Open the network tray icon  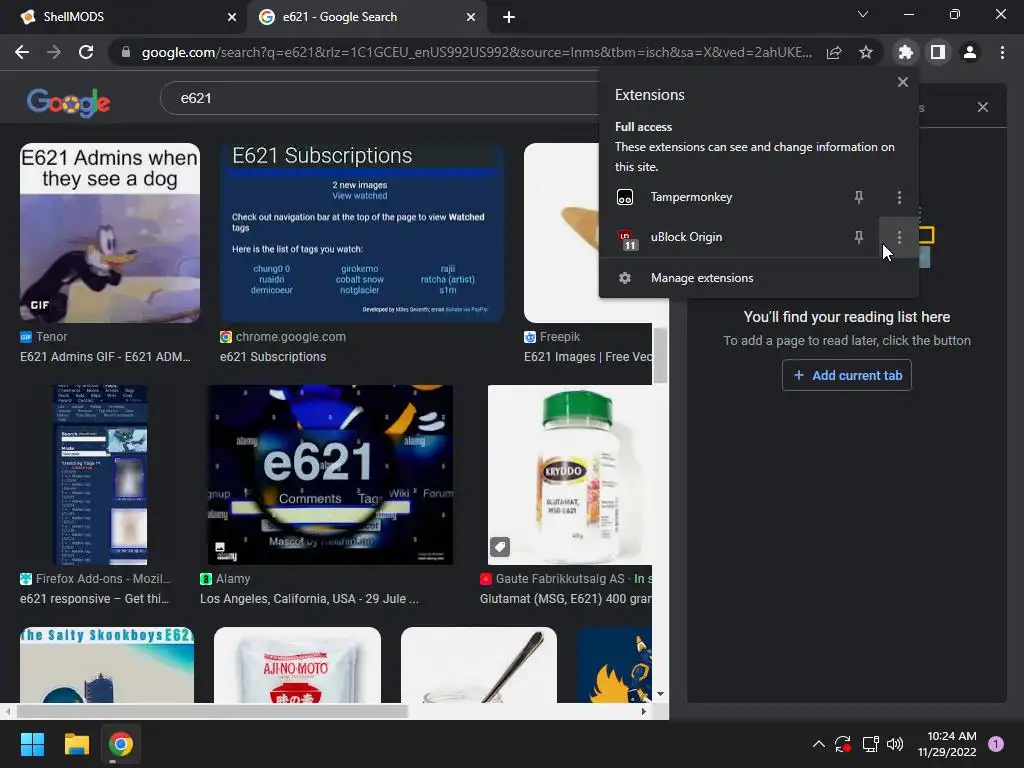tap(870, 744)
